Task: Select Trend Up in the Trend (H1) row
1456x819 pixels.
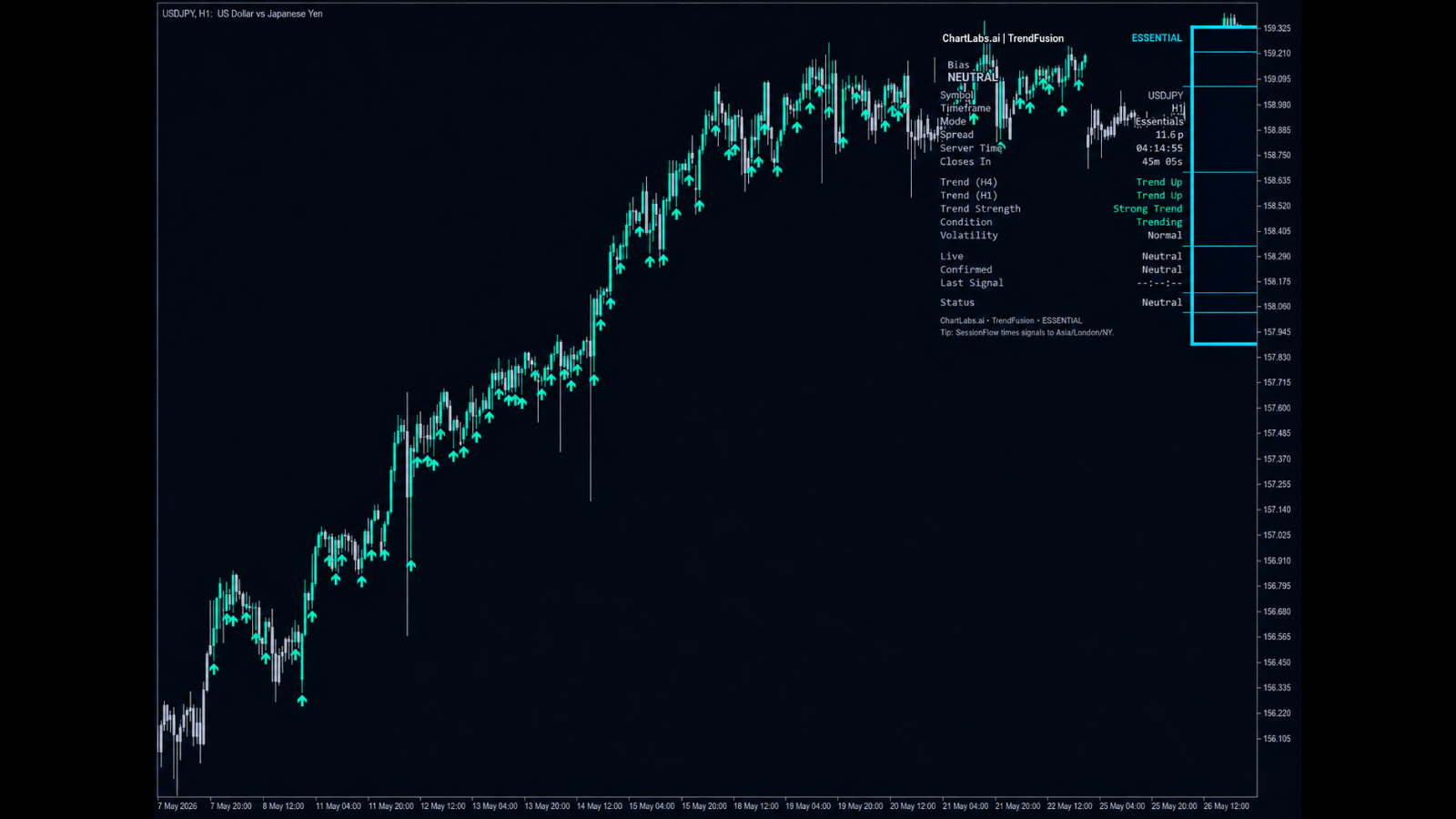Action: click(x=1159, y=196)
